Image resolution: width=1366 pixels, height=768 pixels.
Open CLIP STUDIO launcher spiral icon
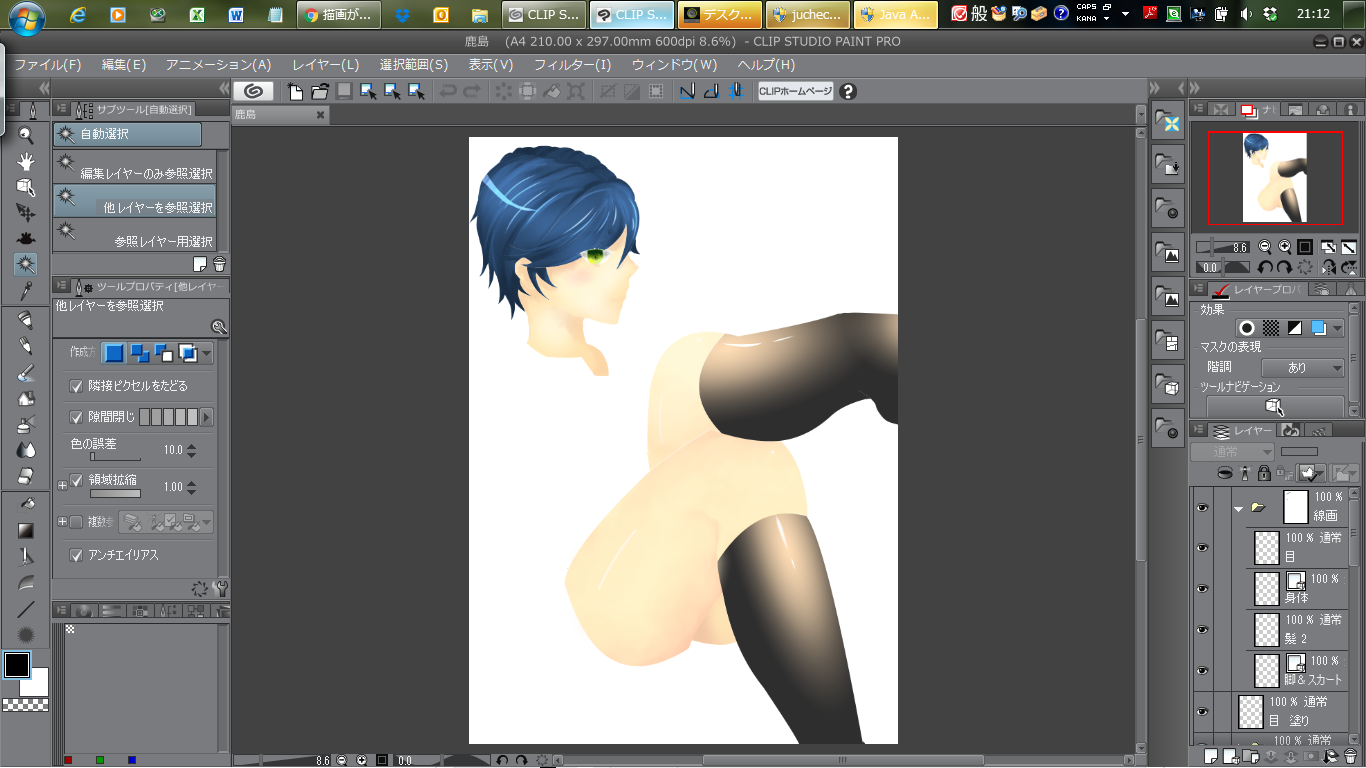[254, 91]
